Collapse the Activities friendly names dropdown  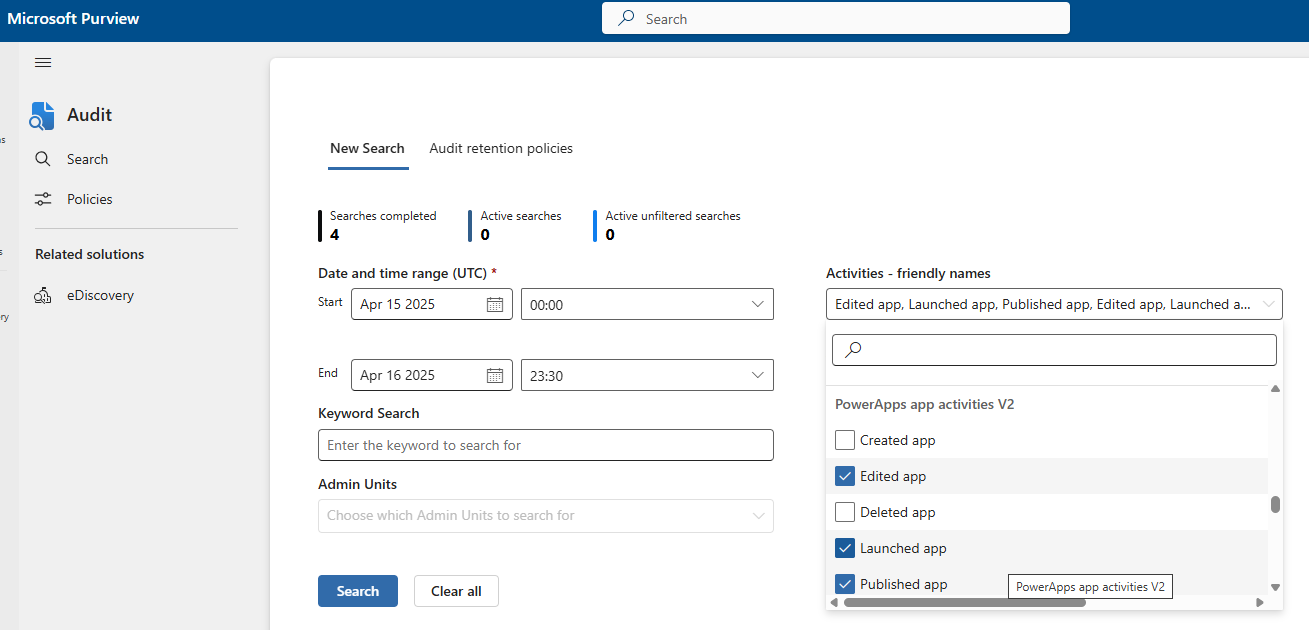pos(1268,304)
